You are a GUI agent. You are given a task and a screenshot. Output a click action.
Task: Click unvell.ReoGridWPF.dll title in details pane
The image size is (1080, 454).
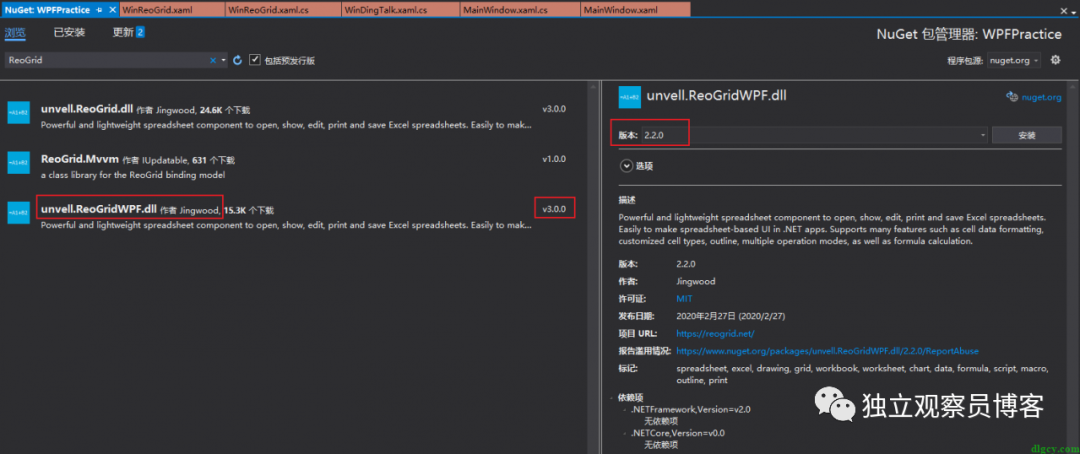click(x=716, y=96)
